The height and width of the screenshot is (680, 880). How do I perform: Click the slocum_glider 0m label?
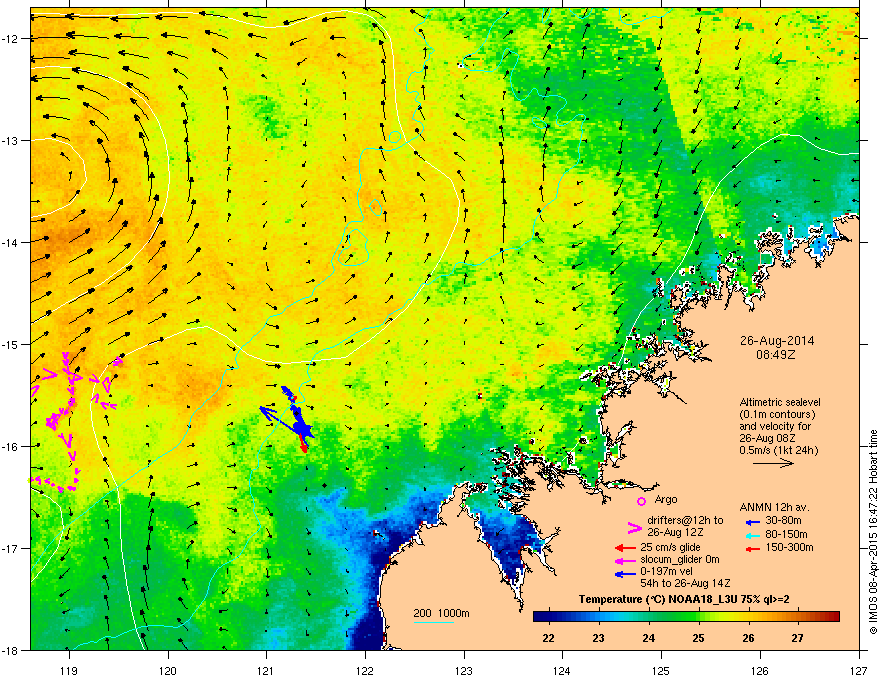(680, 559)
